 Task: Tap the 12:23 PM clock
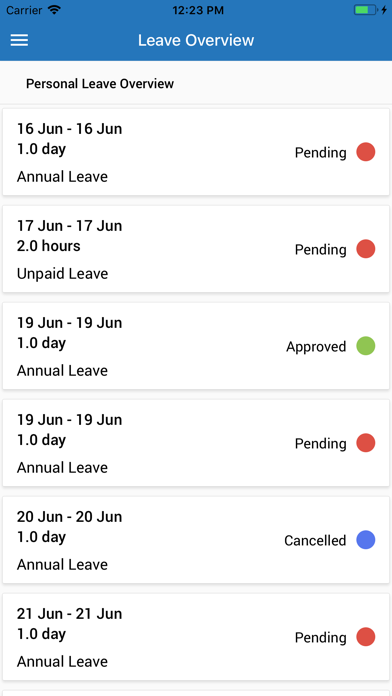pos(198,10)
